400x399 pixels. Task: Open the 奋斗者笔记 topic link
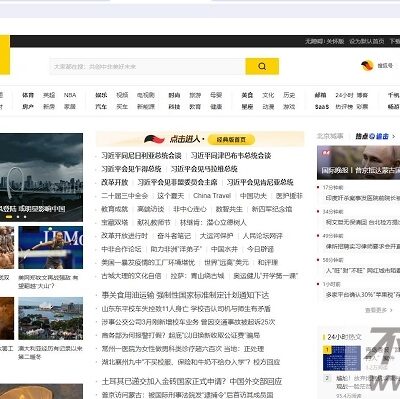point(174,236)
